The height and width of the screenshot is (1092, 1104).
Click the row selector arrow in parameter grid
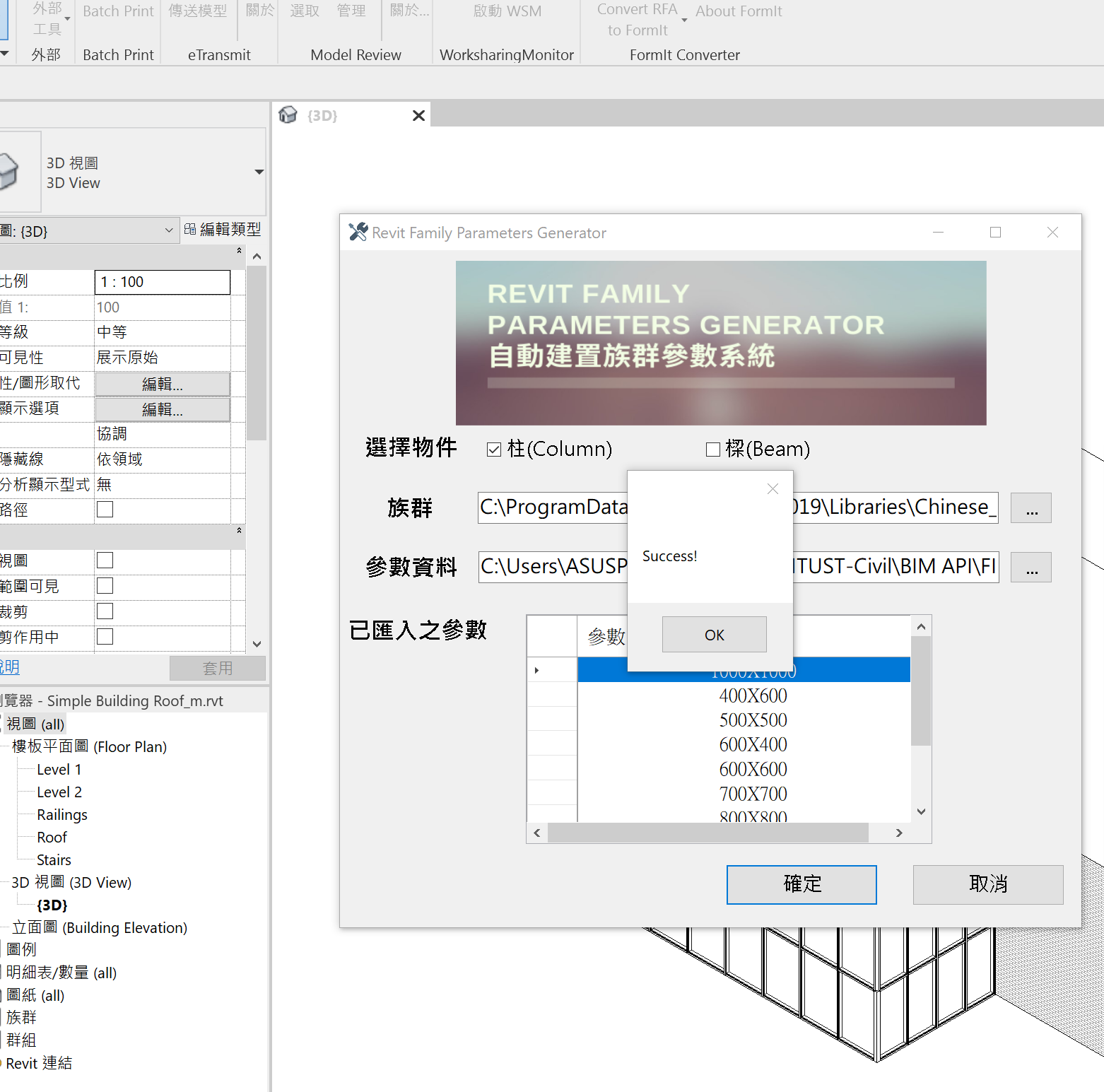537,670
